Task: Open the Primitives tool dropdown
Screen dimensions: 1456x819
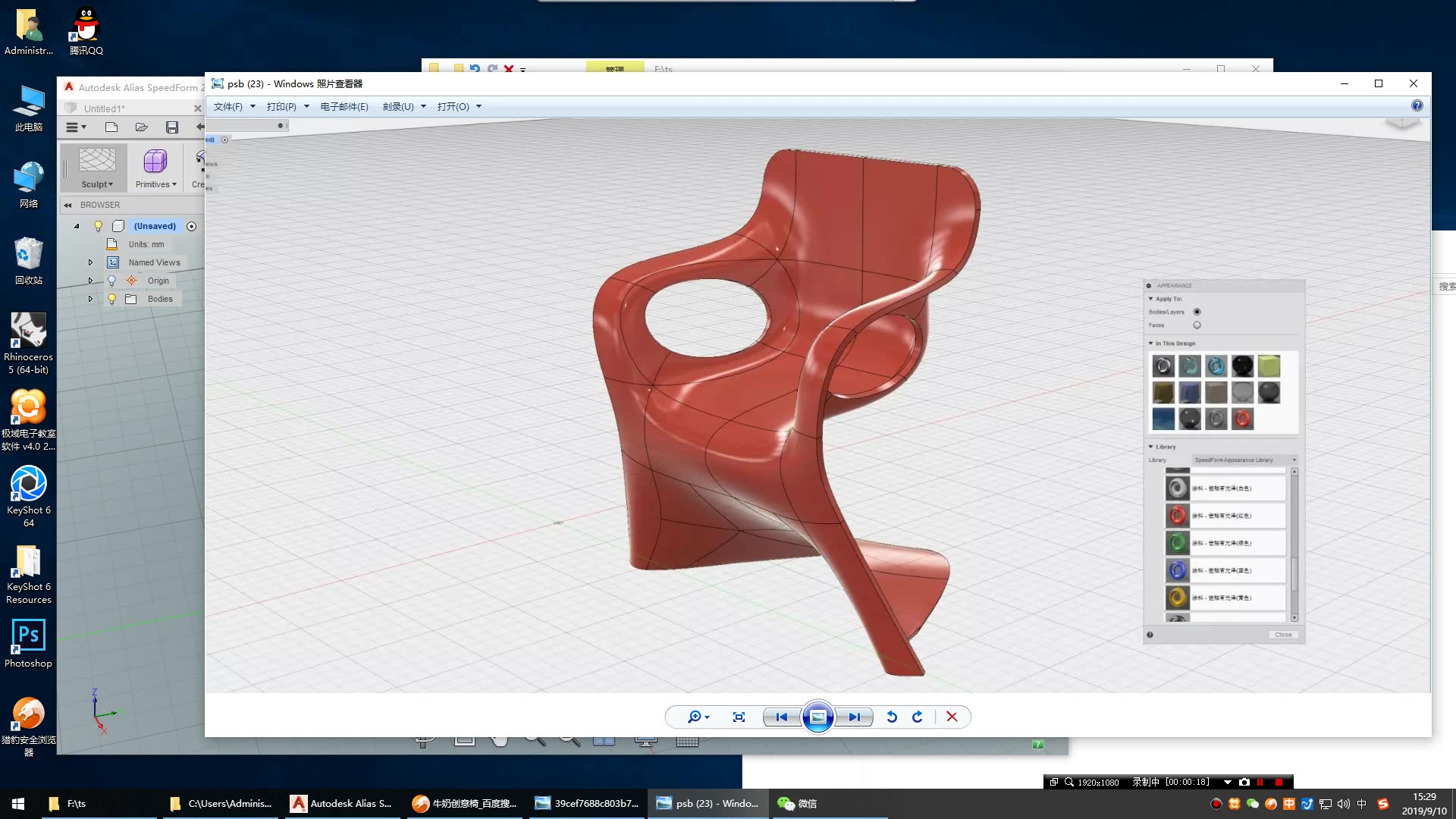Action: (x=155, y=184)
